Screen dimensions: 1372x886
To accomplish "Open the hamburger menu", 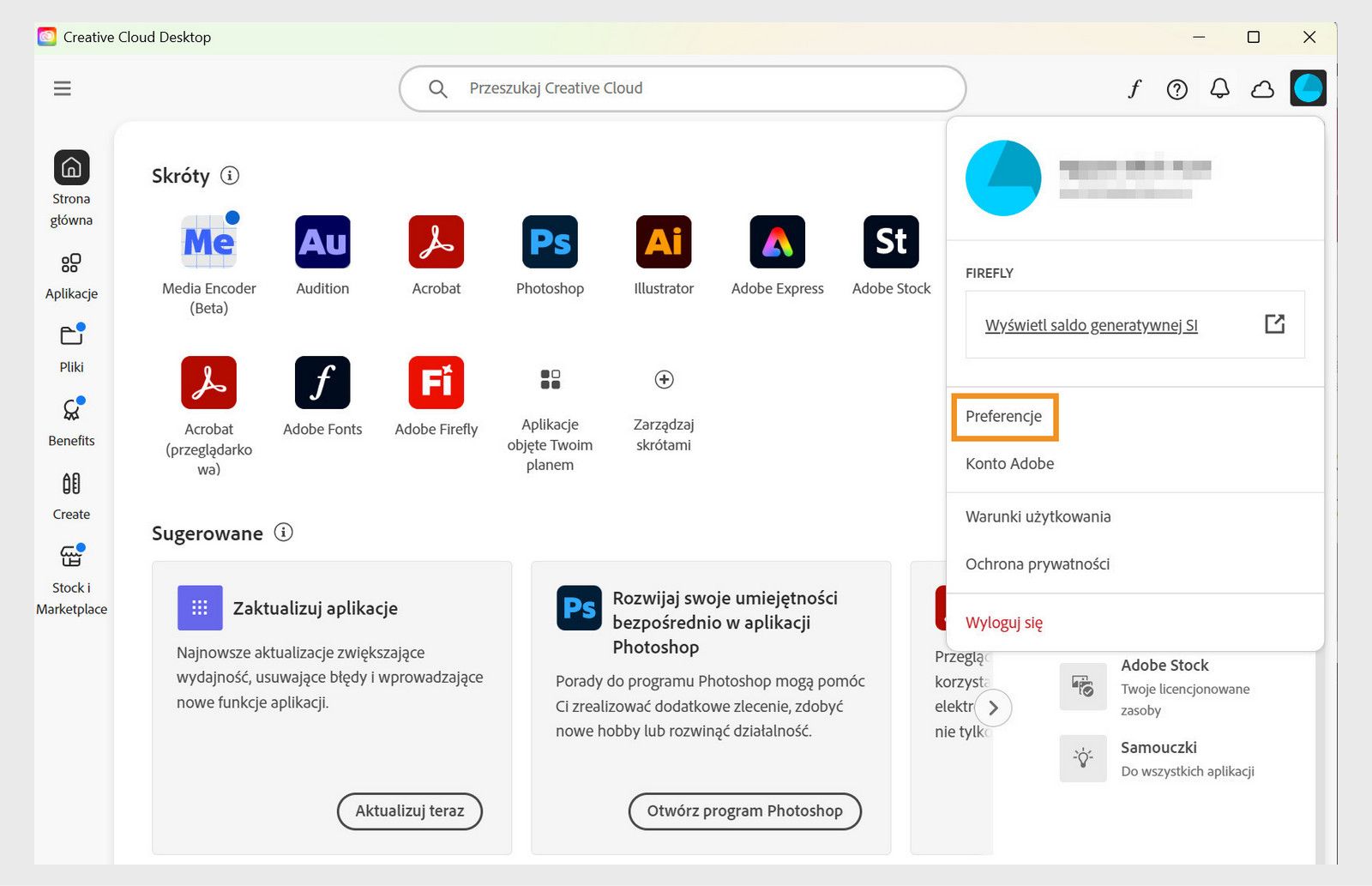I will (x=62, y=88).
